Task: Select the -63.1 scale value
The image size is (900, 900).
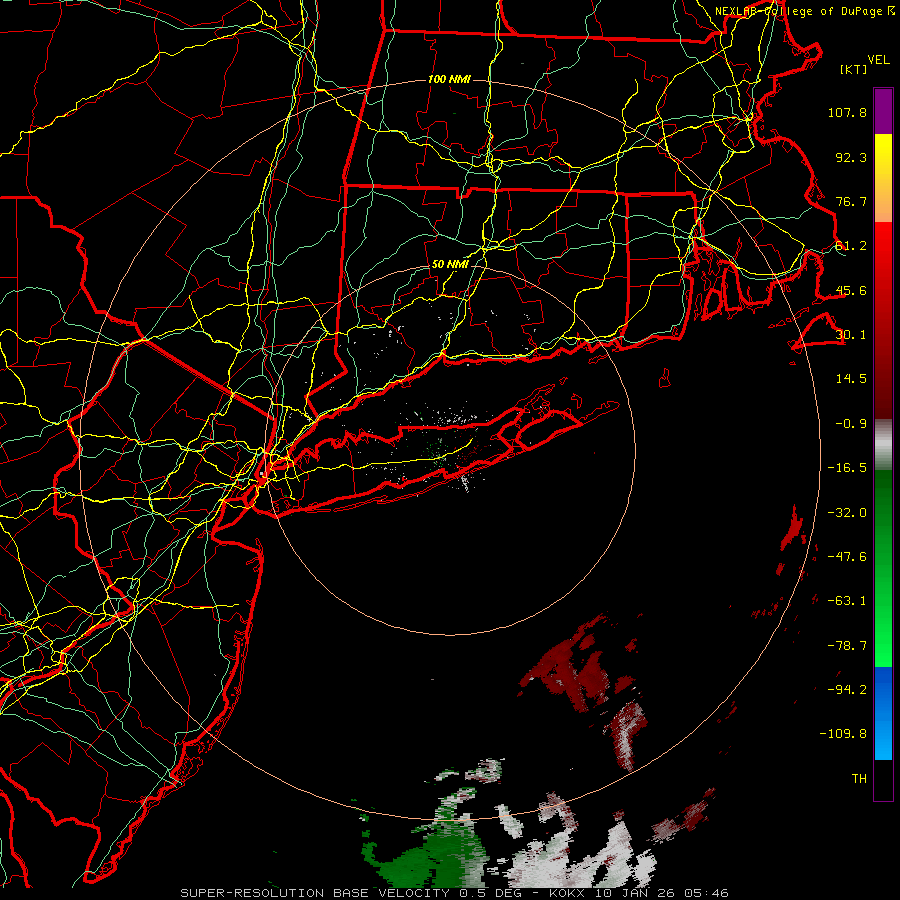Action: (x=847, y=601)
